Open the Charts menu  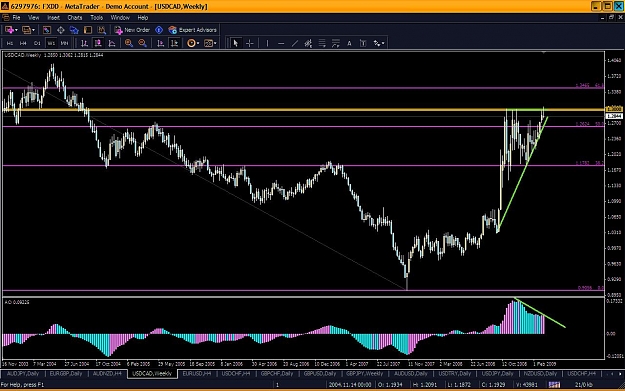pos(75,18)
